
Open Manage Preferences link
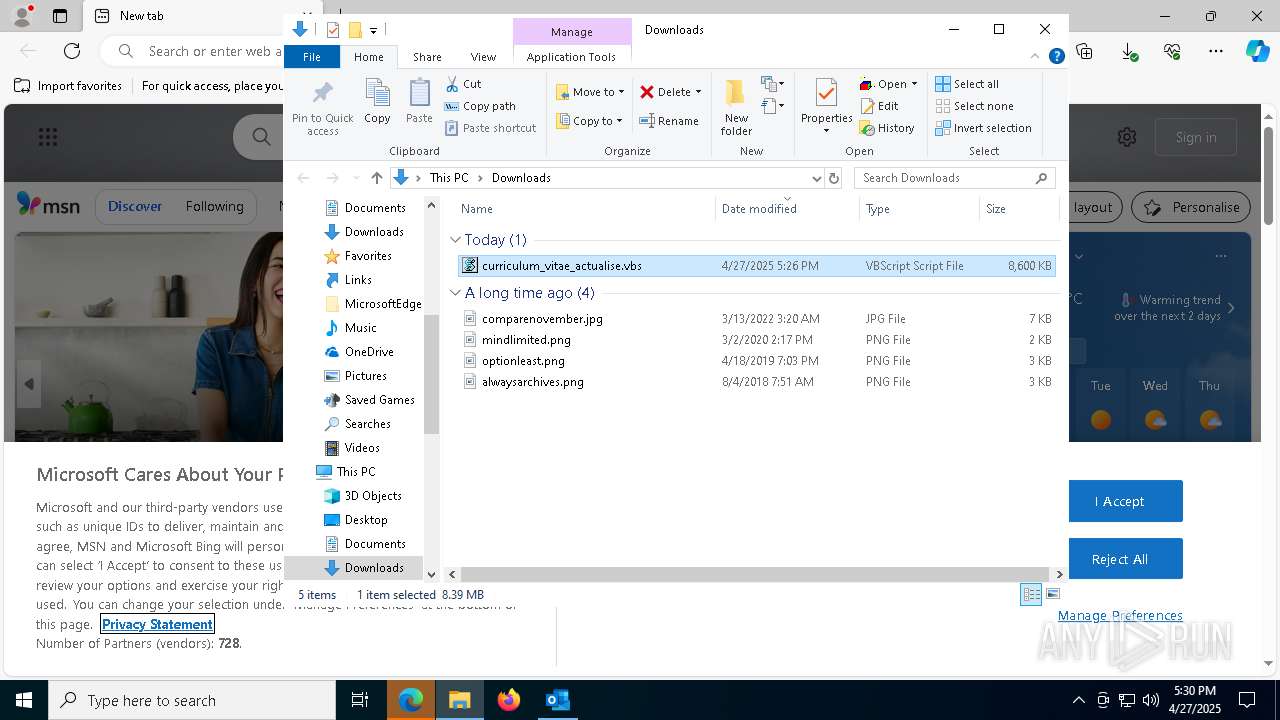click(x=1120, y=616)
